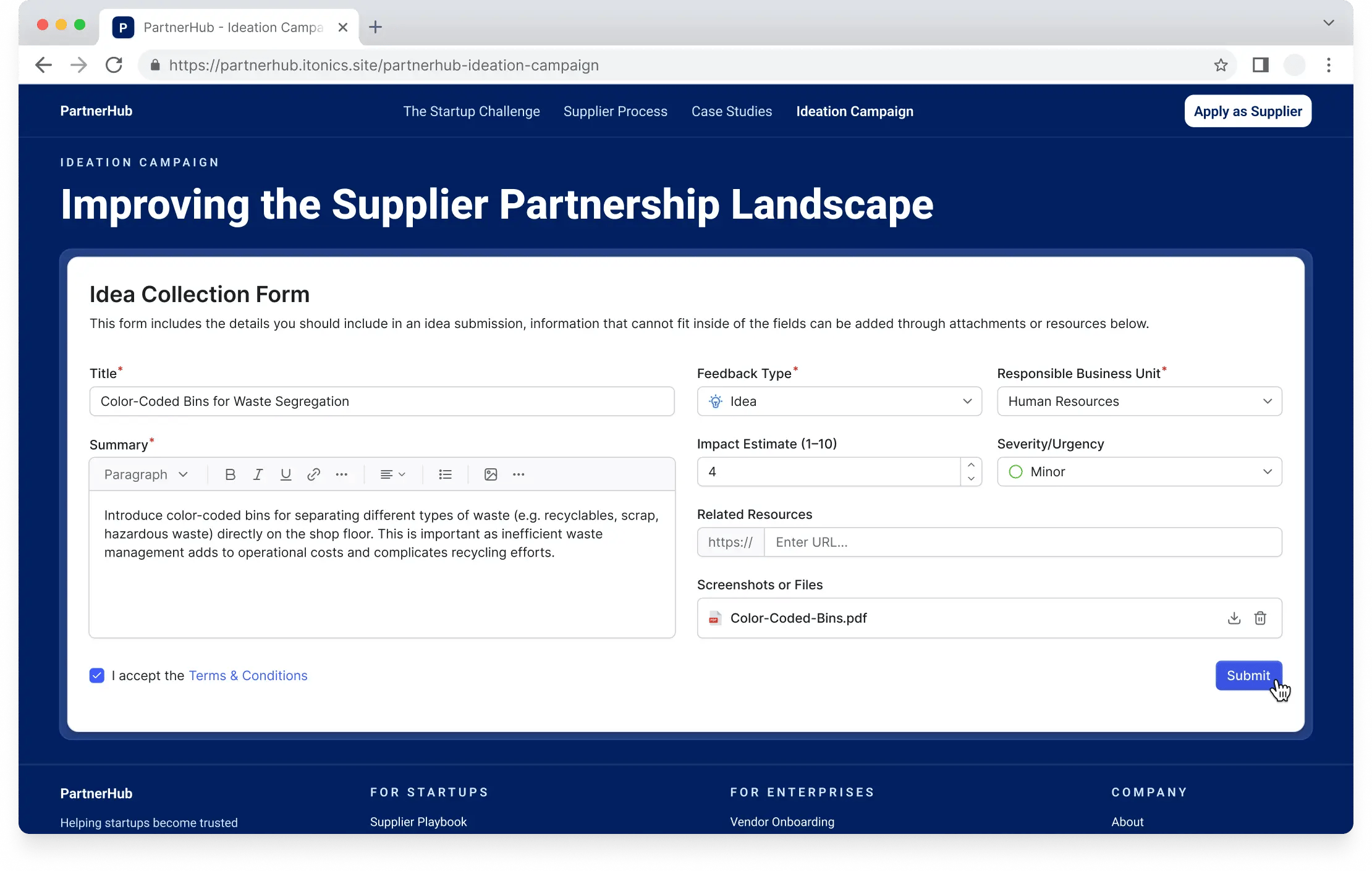Open the Paragraph style dropdown
The width and height of the screenshot is (1372, 871).
coord(146,474)
